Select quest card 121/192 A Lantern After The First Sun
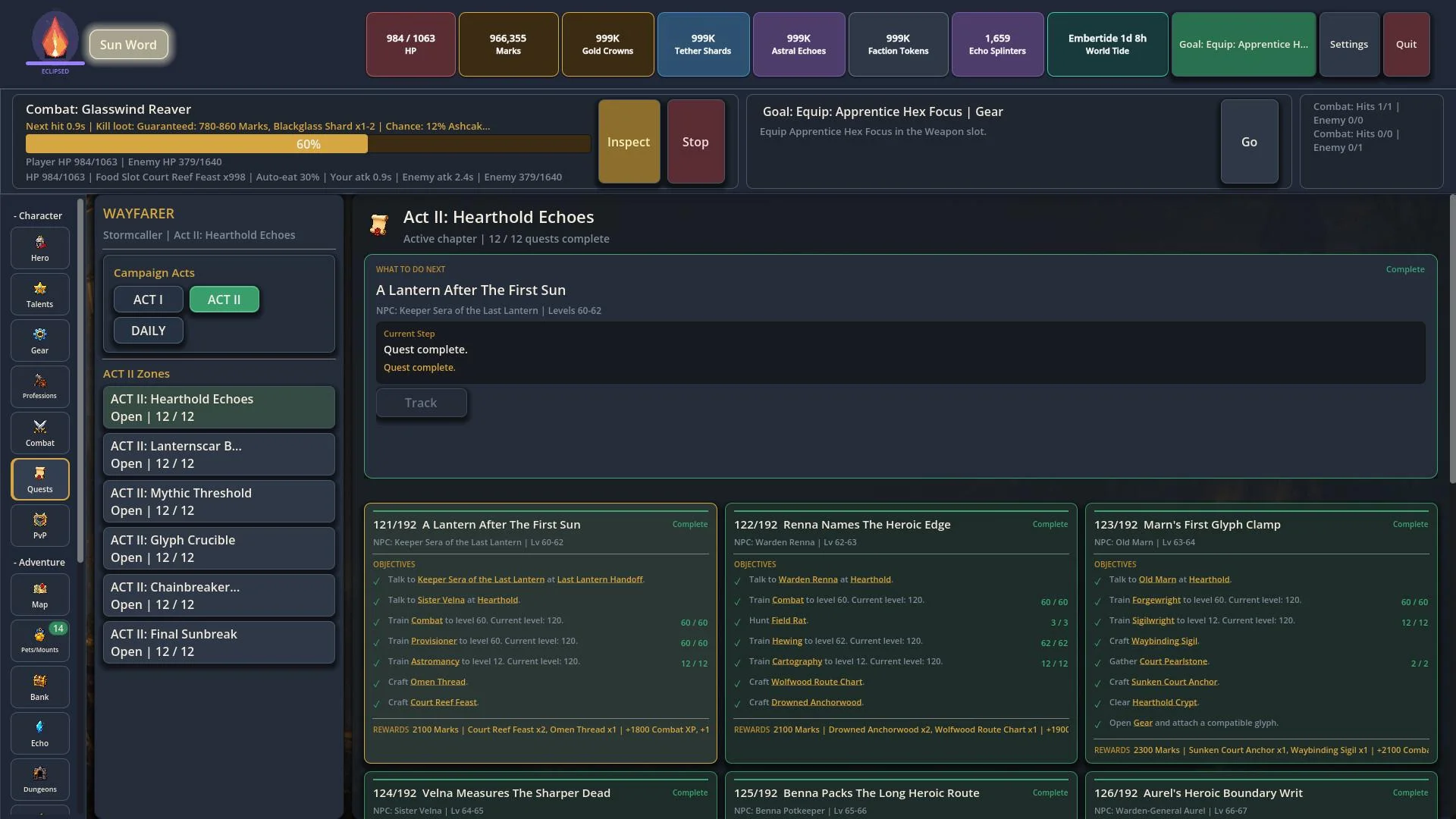 point(541,633)
